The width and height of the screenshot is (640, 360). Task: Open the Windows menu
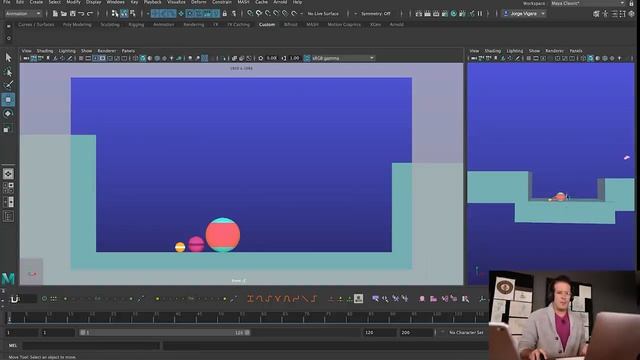click(x=115, y=2)
